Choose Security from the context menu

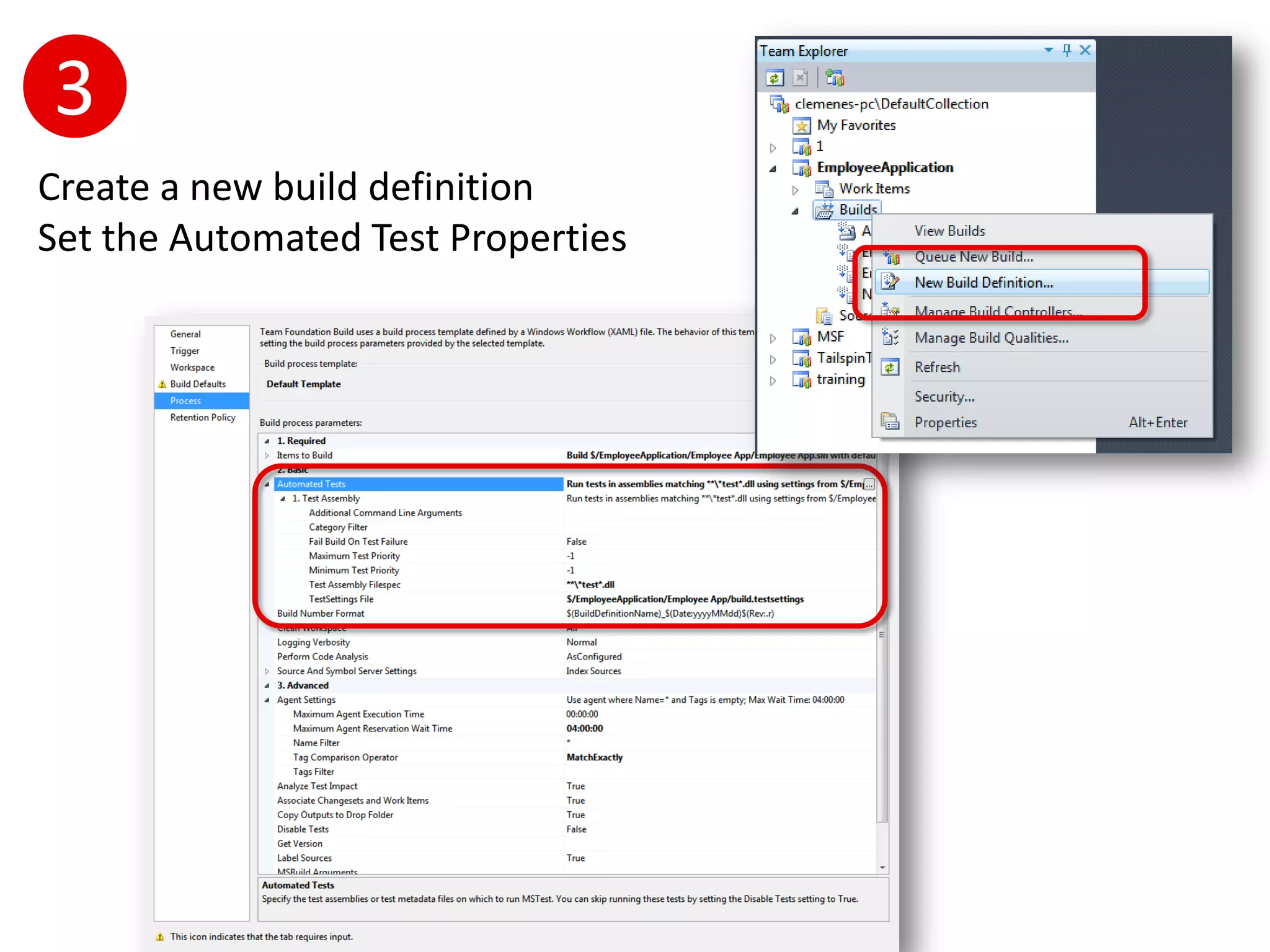944,397
